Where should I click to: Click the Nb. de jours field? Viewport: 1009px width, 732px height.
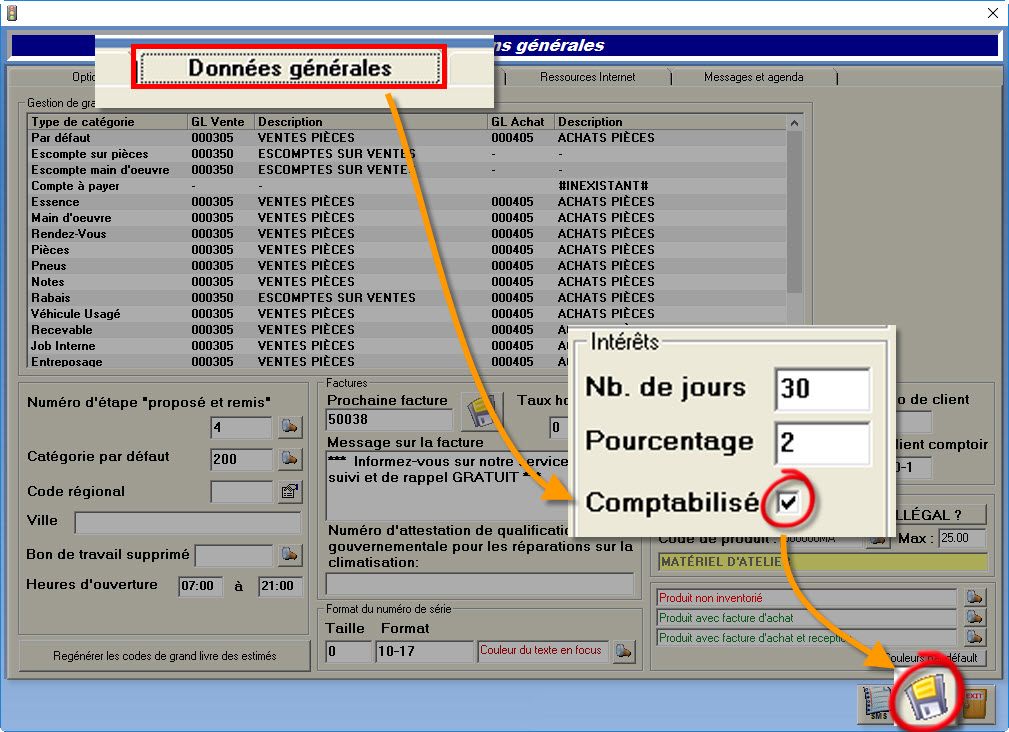[822, 388]
